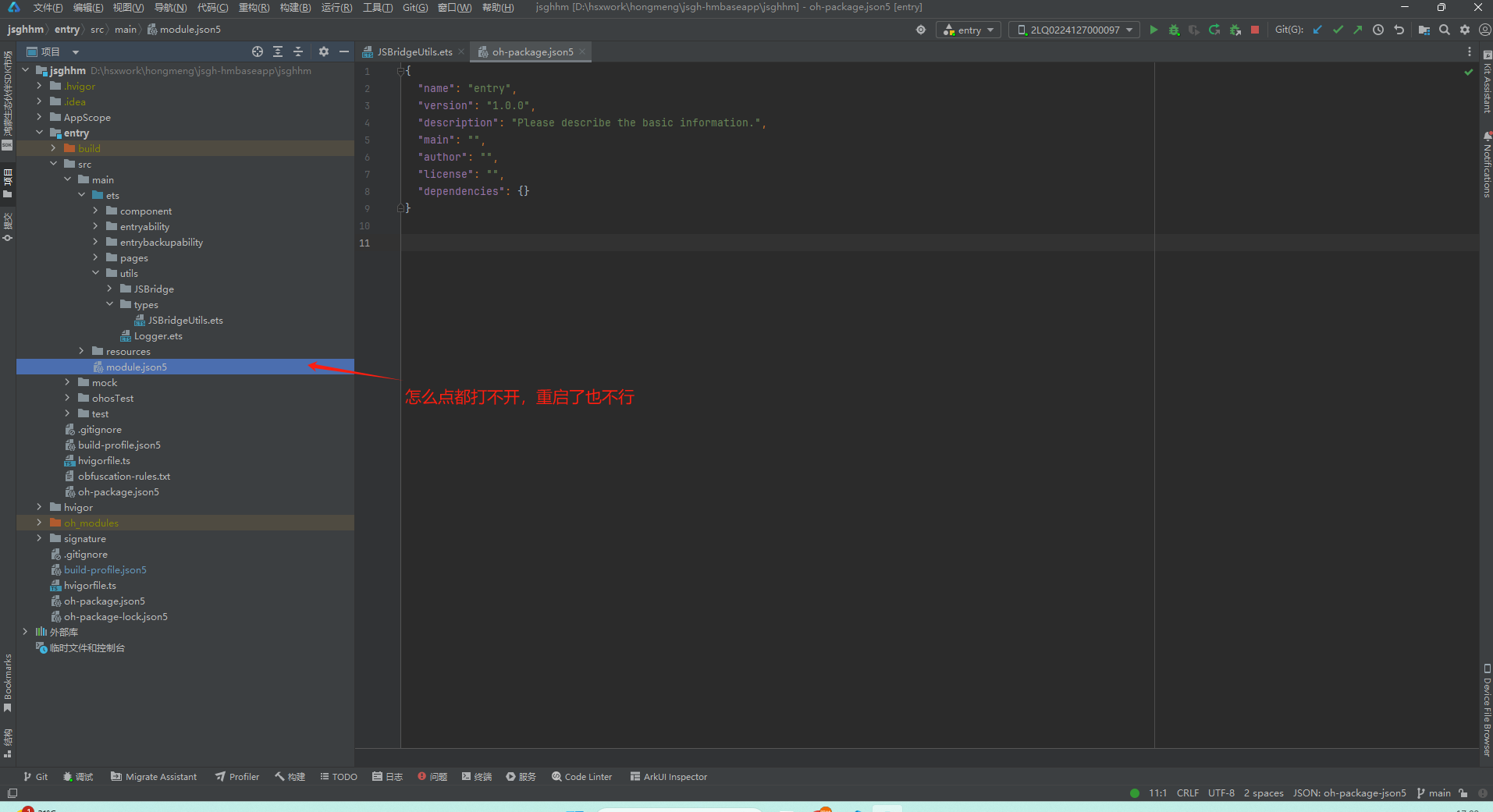Open the 帮助(H) menu
The image size is (1493, 812).
[x=498, y=7]
